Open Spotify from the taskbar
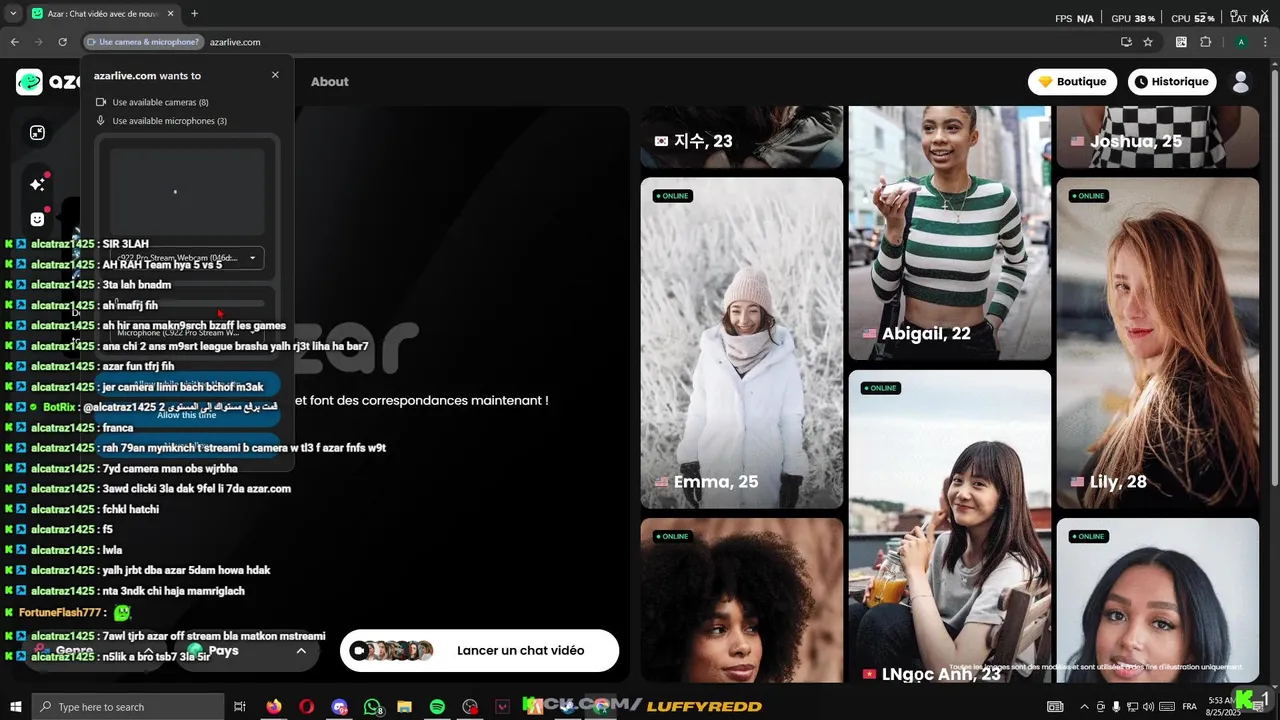 click(x=437, y=707)
